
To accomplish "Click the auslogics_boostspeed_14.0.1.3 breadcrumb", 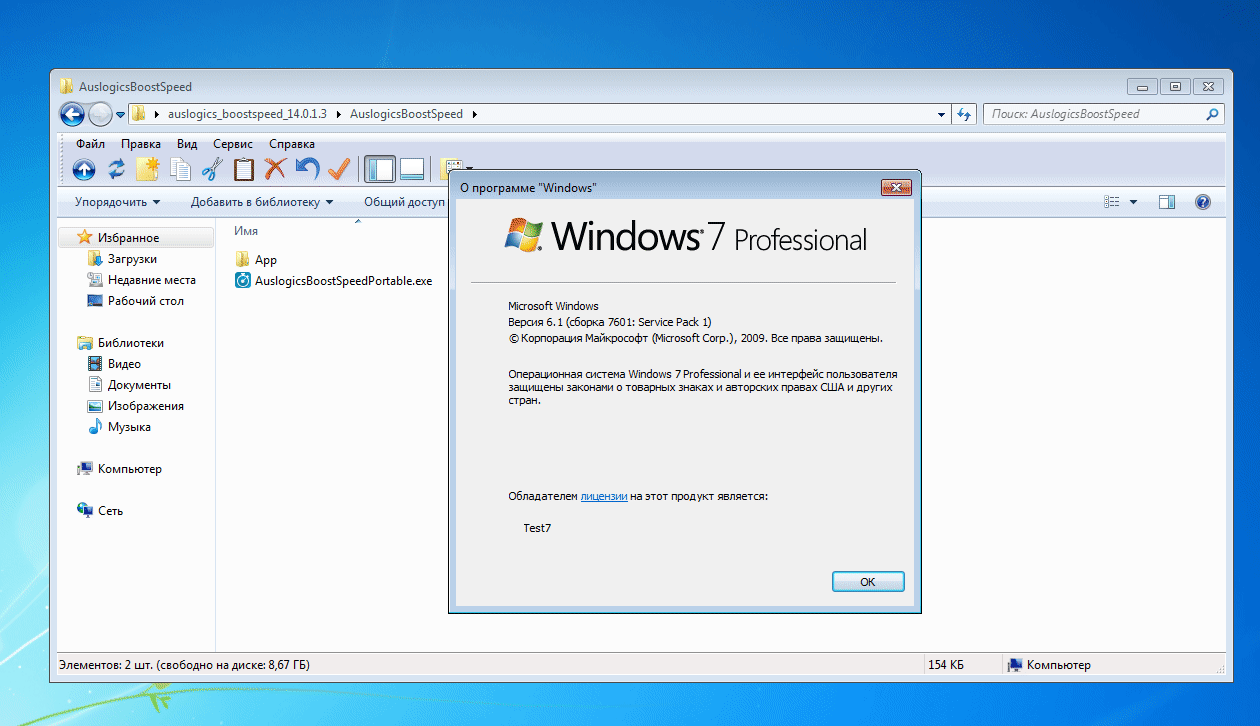I will 247,114.
